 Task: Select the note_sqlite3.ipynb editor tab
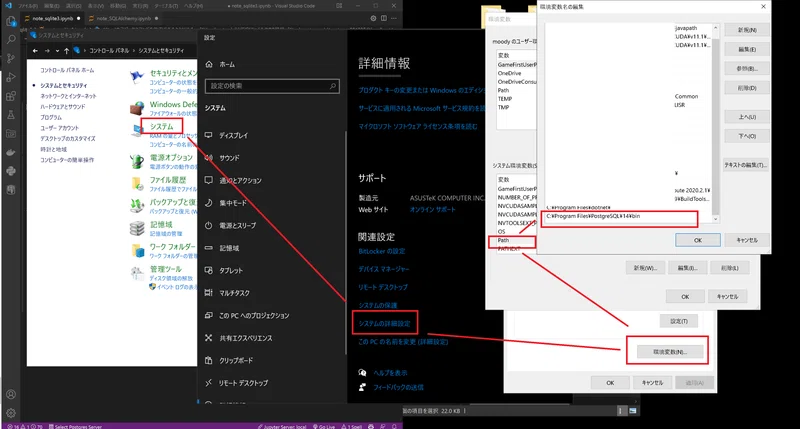coord(53,18)
